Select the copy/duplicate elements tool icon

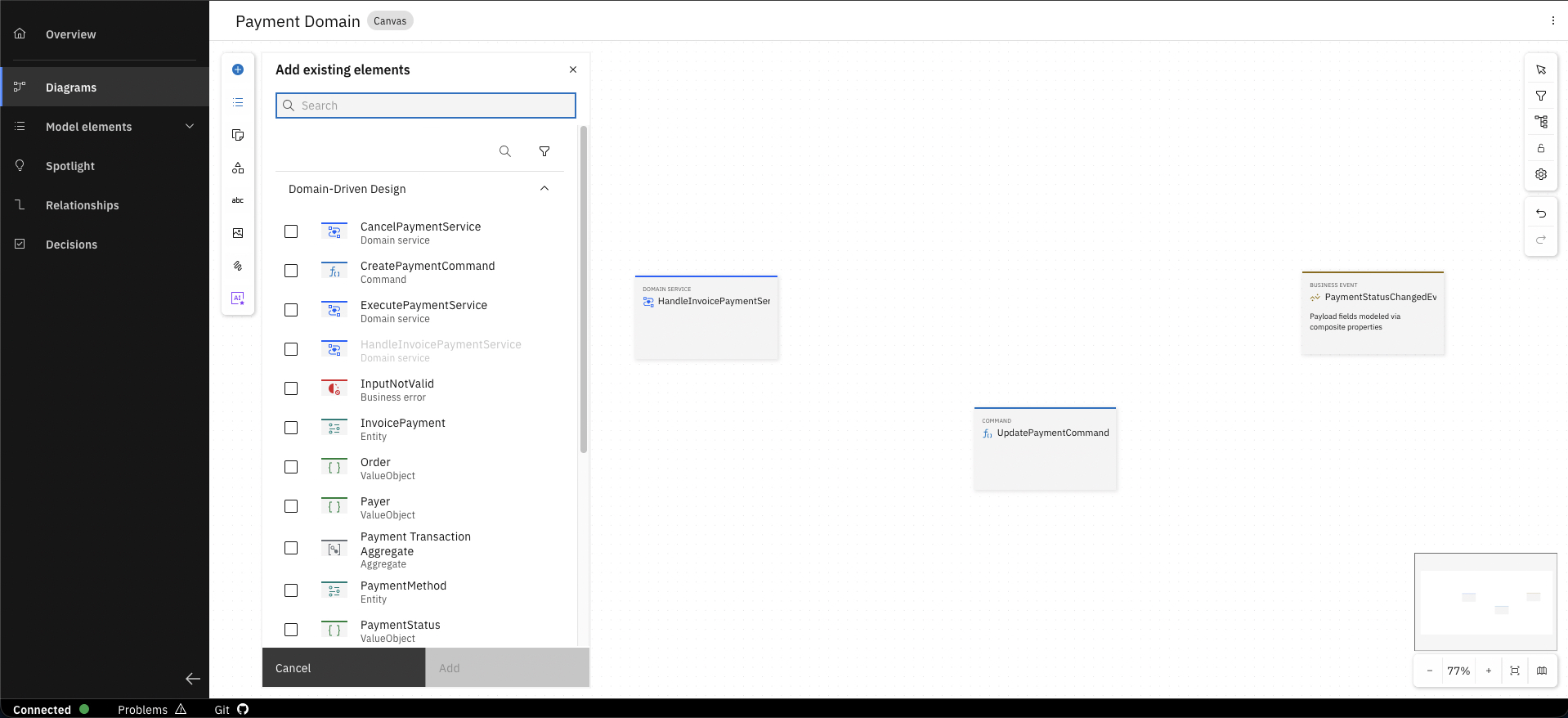[x=238, y=135]
